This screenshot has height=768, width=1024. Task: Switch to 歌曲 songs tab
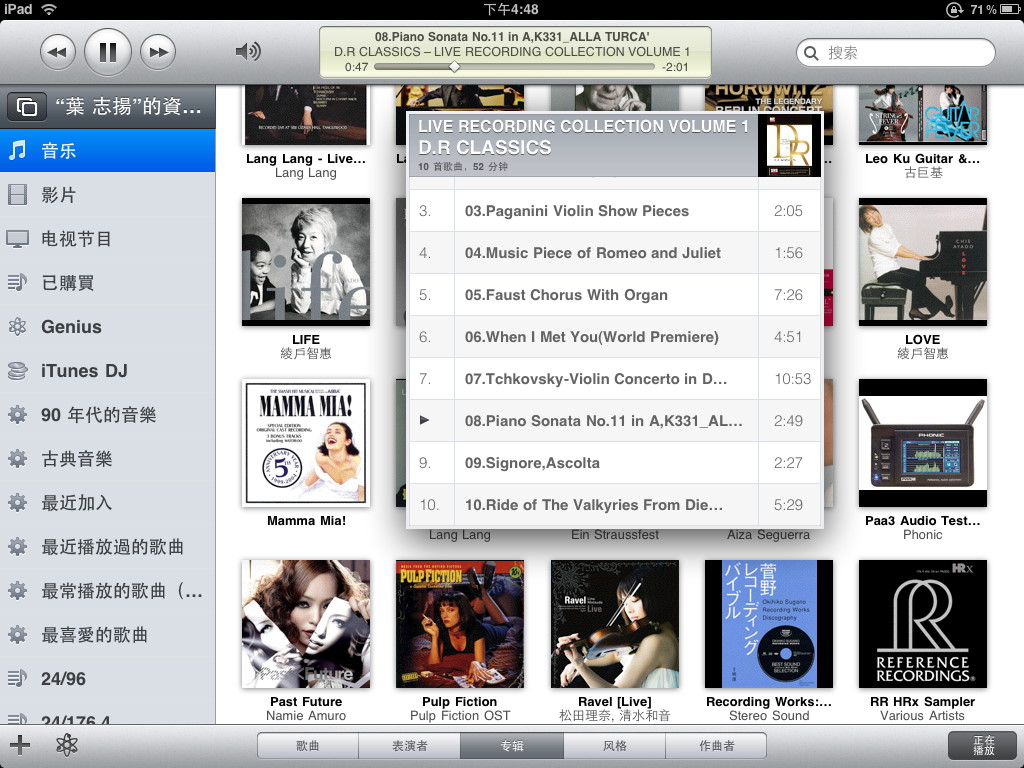pyautogui.click(x=308, y=746)
